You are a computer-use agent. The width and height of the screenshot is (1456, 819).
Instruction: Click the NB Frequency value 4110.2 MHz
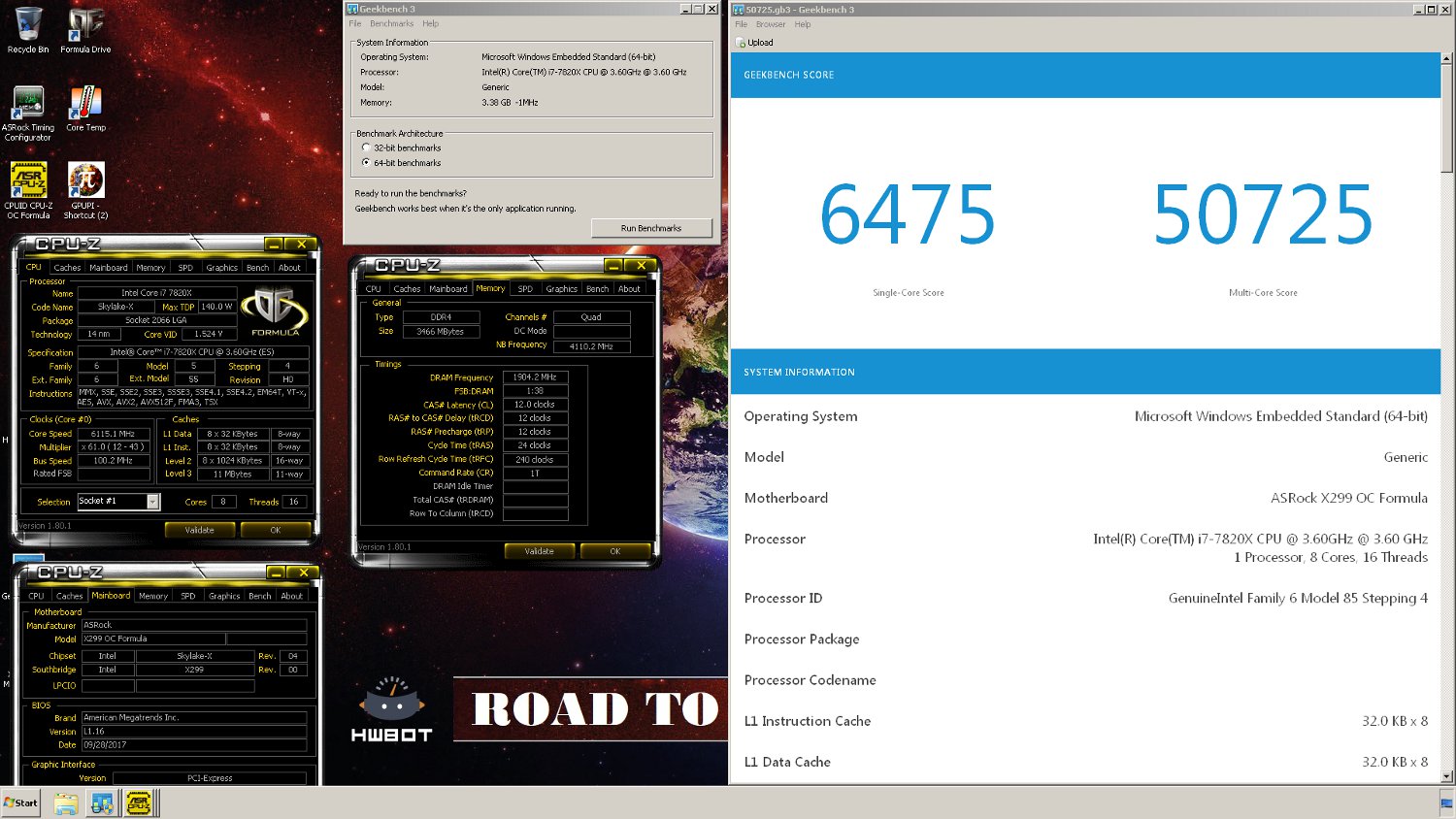(591, 345)
